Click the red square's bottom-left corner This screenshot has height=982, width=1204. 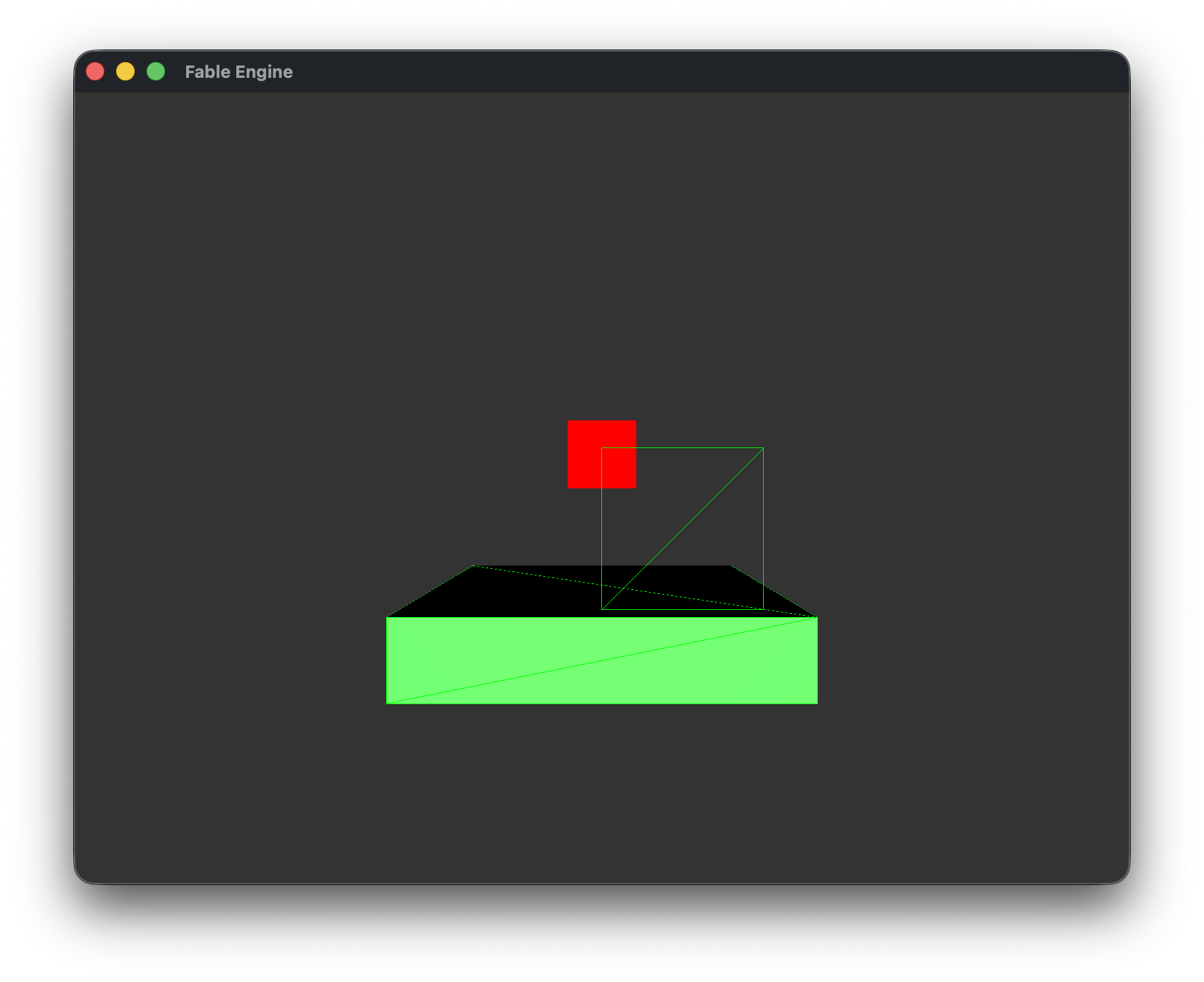569,487
